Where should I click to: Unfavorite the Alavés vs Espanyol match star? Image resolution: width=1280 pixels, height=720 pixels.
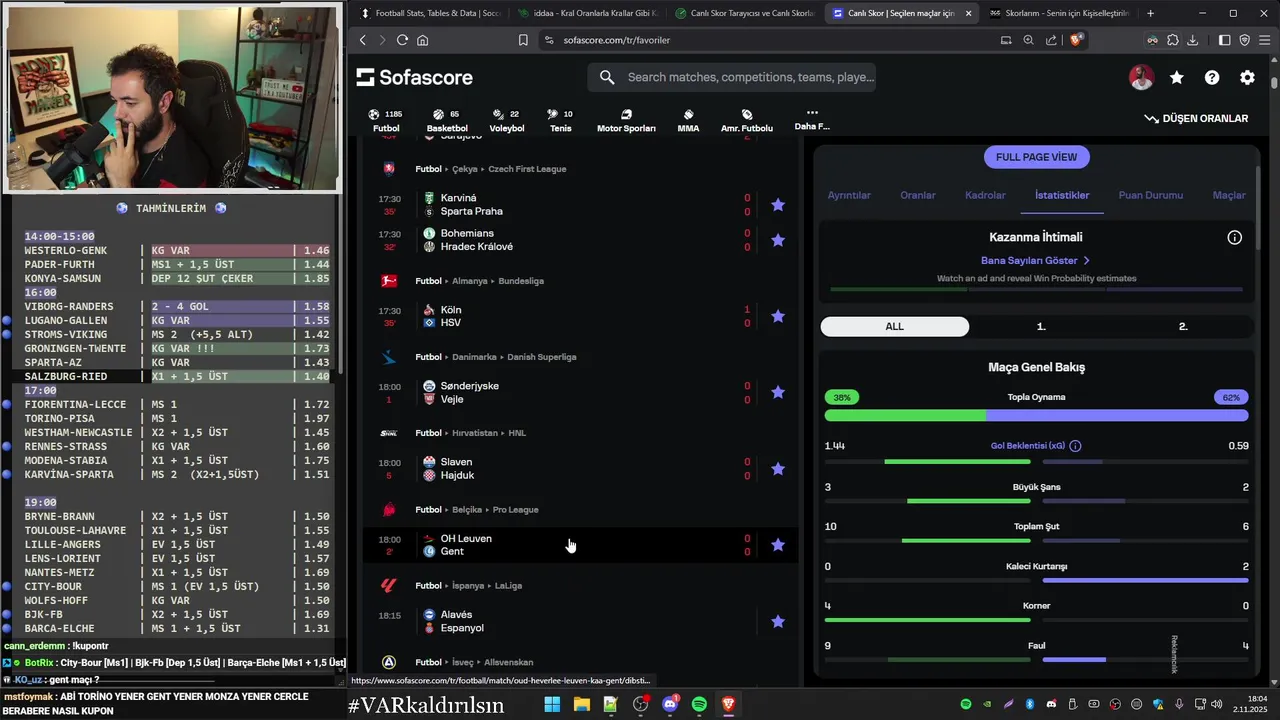tap(778, 622)
